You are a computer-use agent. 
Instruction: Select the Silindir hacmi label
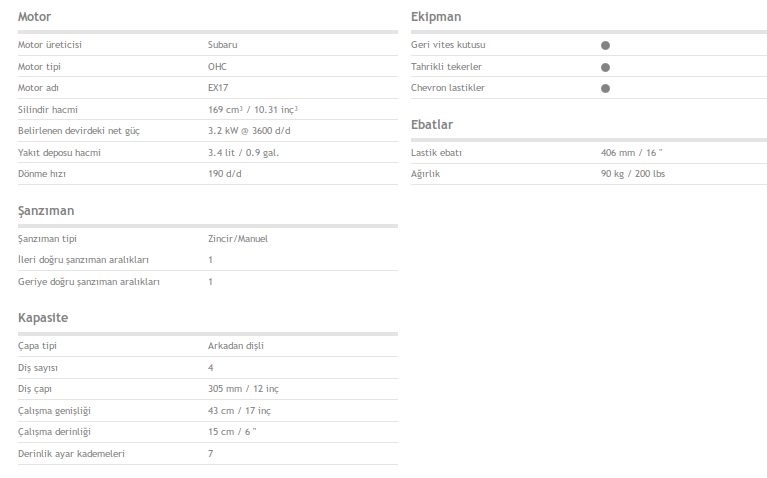tap(48, 110)
